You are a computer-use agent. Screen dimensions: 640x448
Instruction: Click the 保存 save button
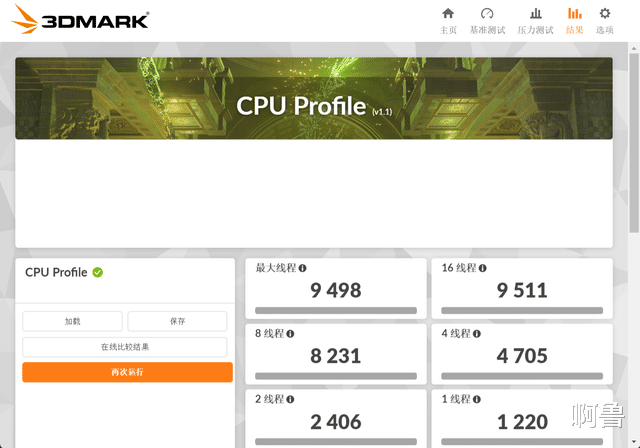point(177,321)
